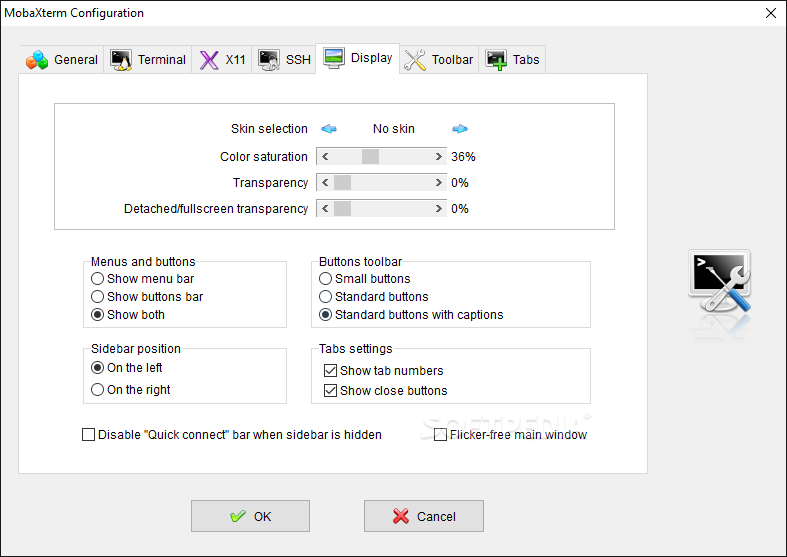Select the Show buttons bar option
Image resolution: width=787 pixels, height=557 pixels.
coord(147,297)
